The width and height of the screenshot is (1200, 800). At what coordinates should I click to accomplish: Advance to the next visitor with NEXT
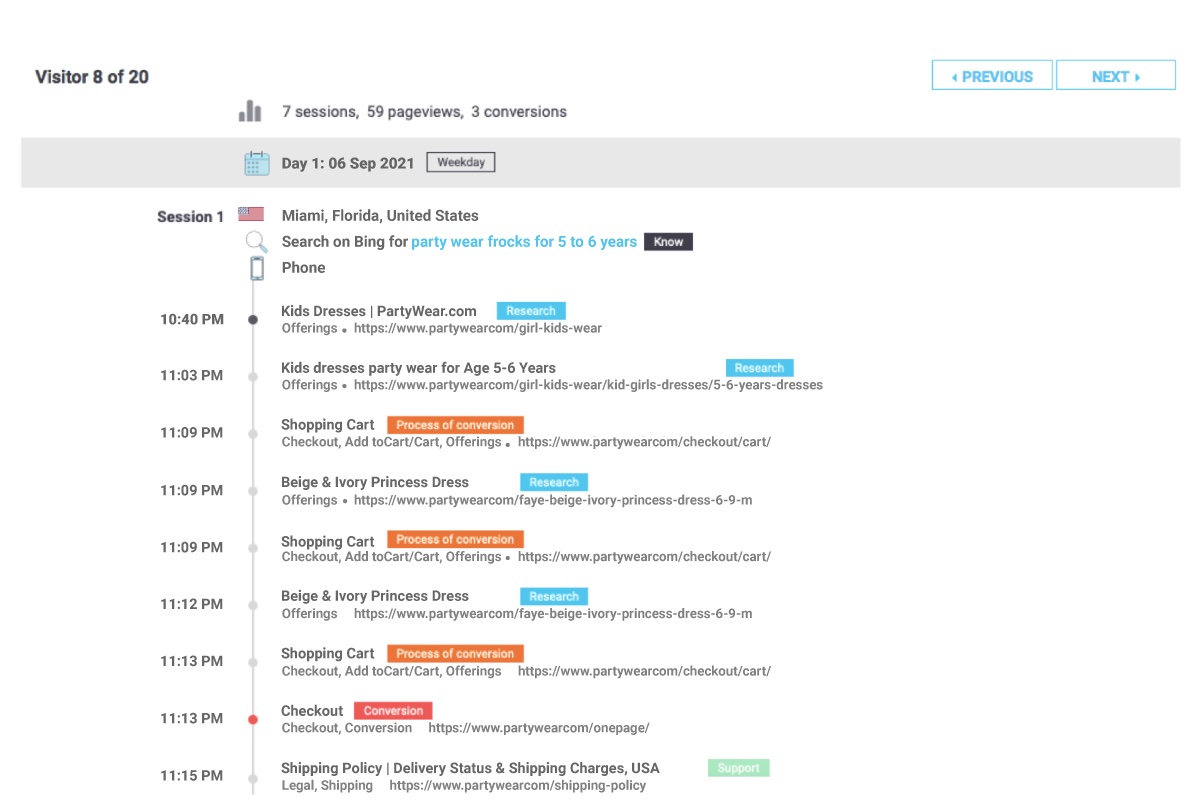click(x=1115, y=75)
